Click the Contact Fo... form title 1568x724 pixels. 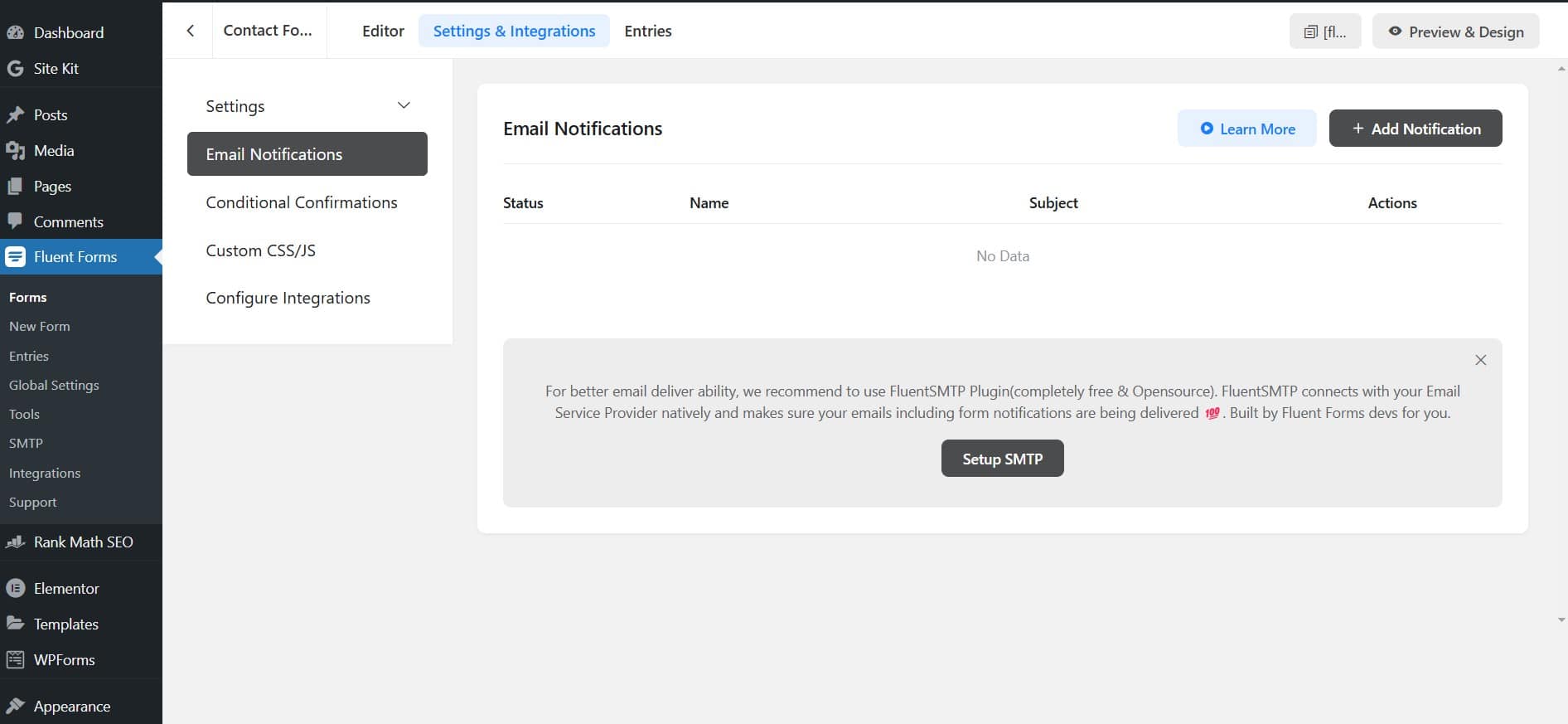coord(268,31)
